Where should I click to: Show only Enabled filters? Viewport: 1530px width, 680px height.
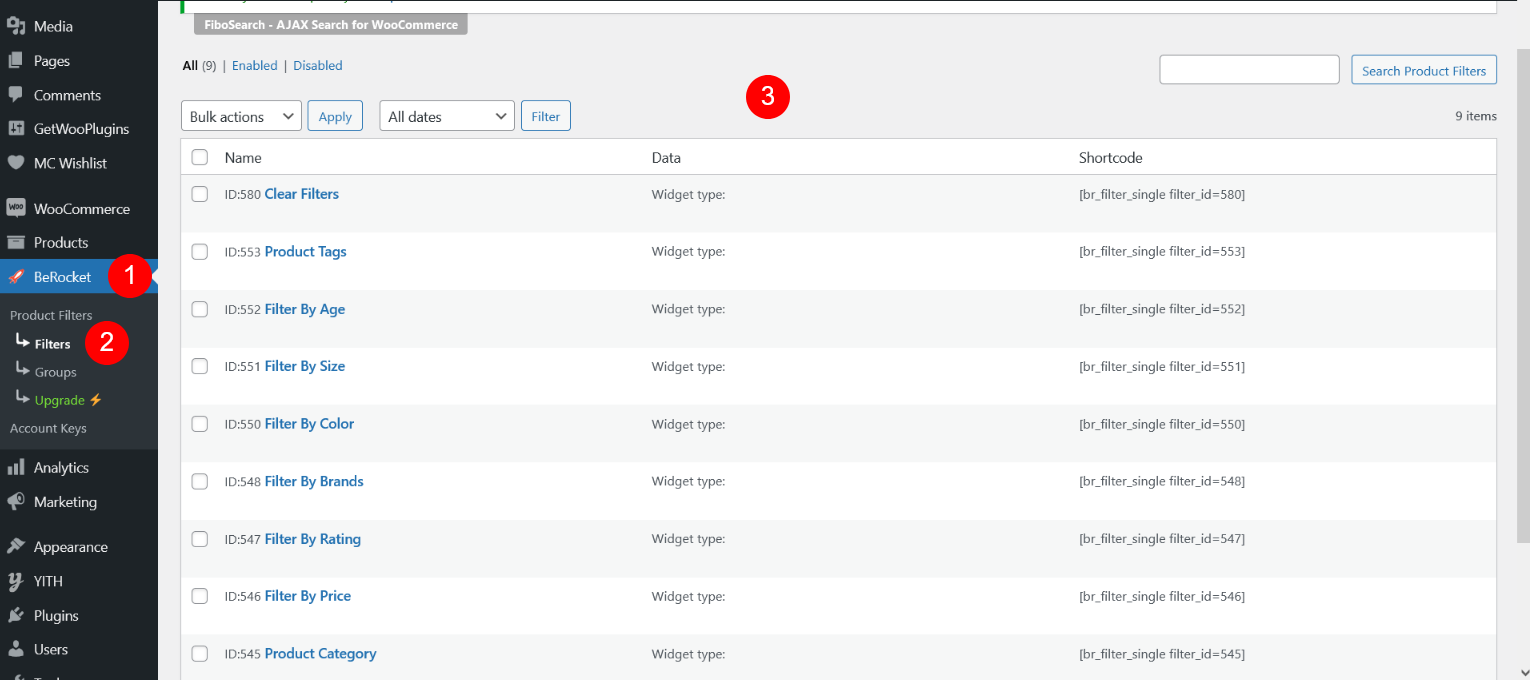pyautogui.click(x=255, y=65)
